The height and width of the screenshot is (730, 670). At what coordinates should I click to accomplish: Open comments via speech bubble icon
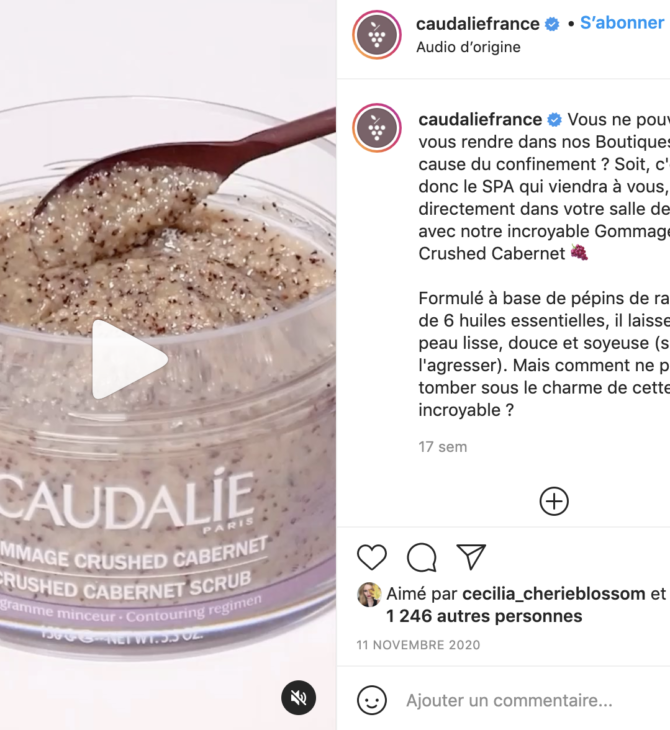(x=422, y=557)
